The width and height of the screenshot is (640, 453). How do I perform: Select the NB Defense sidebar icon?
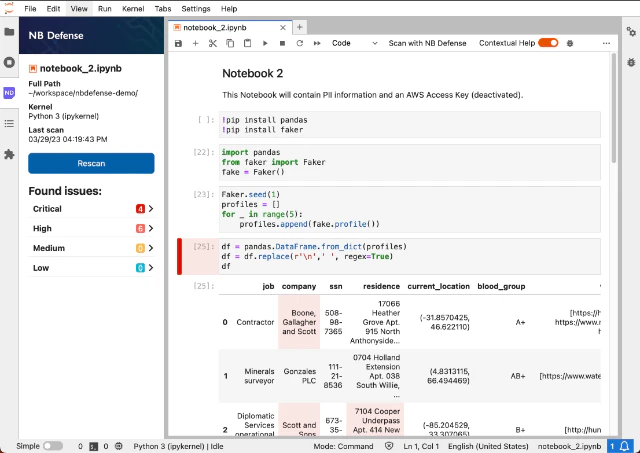[9, 93]
